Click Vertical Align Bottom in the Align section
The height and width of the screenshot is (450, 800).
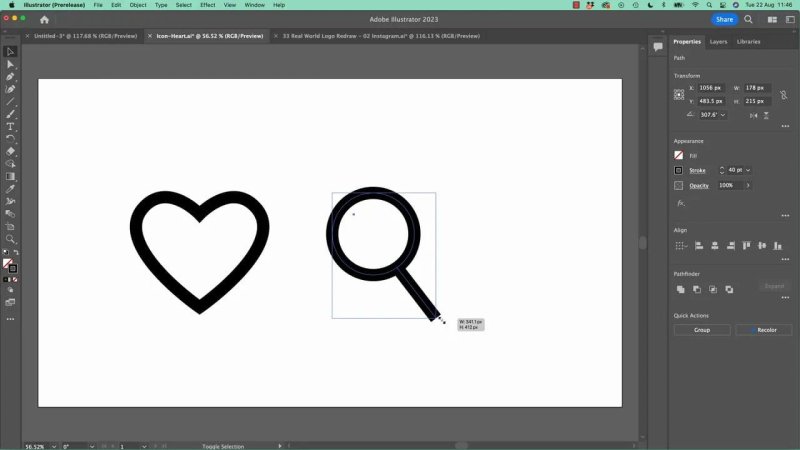778,246
